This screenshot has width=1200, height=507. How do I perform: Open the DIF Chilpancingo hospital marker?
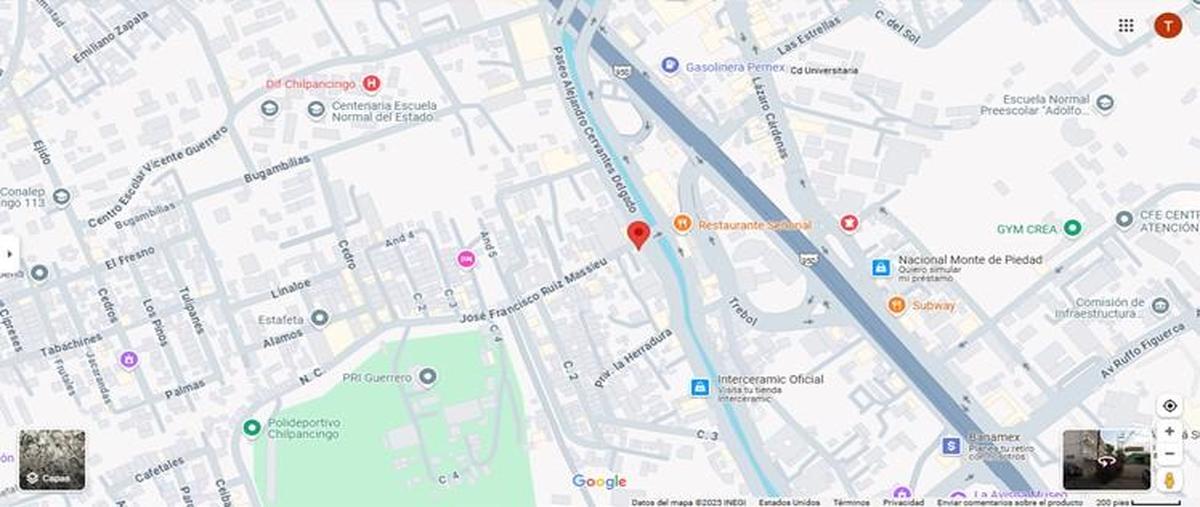[x=372, y=83]
